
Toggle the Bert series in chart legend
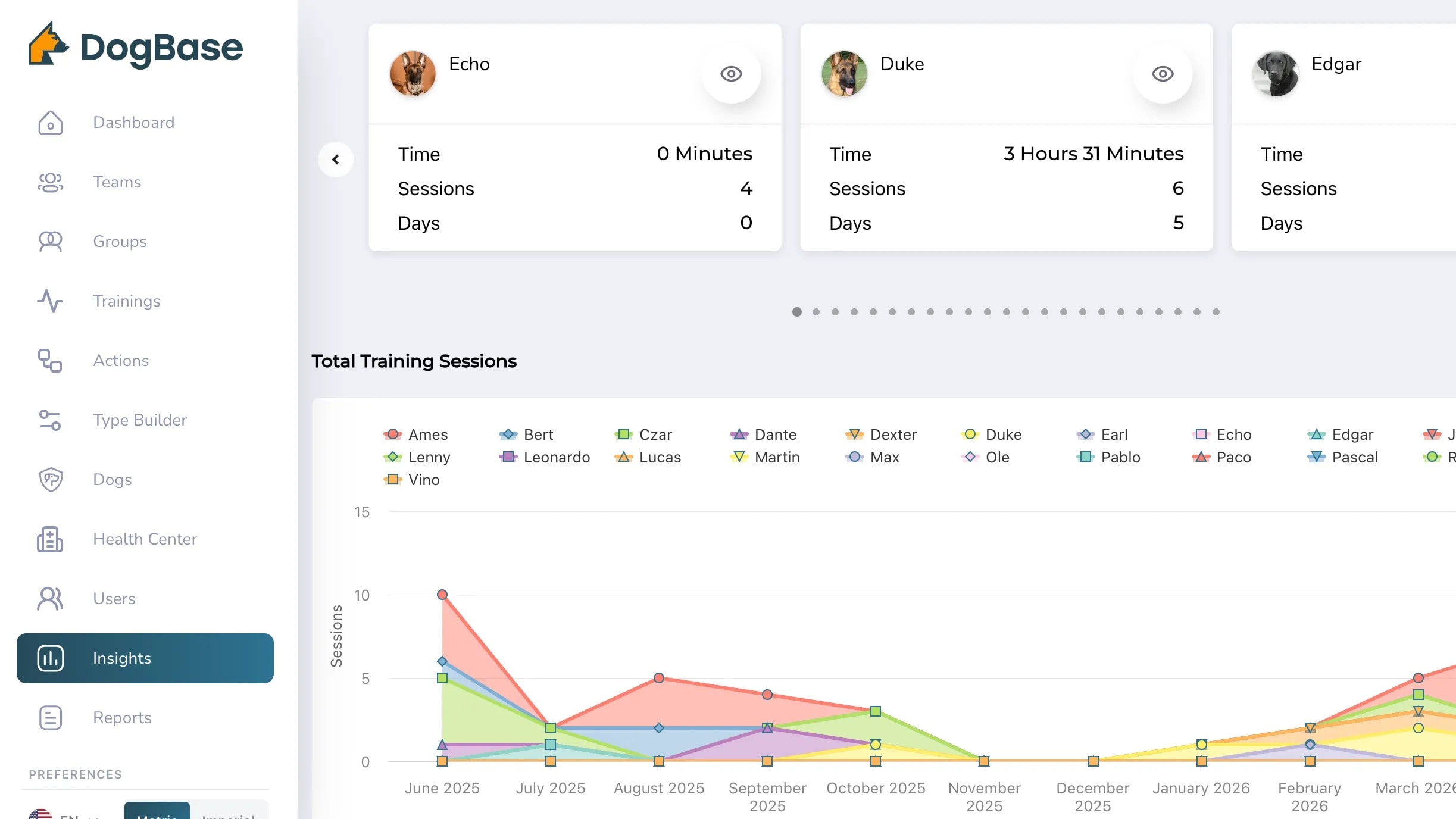pos(526,434)
